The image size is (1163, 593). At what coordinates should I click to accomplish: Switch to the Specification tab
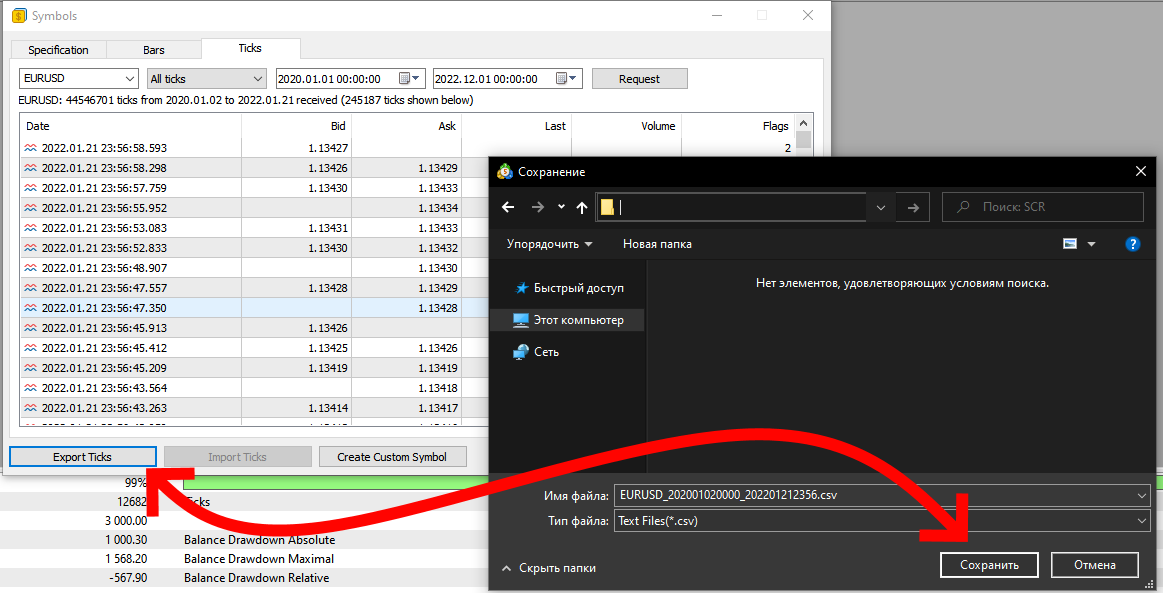click(x=58, y=50)
